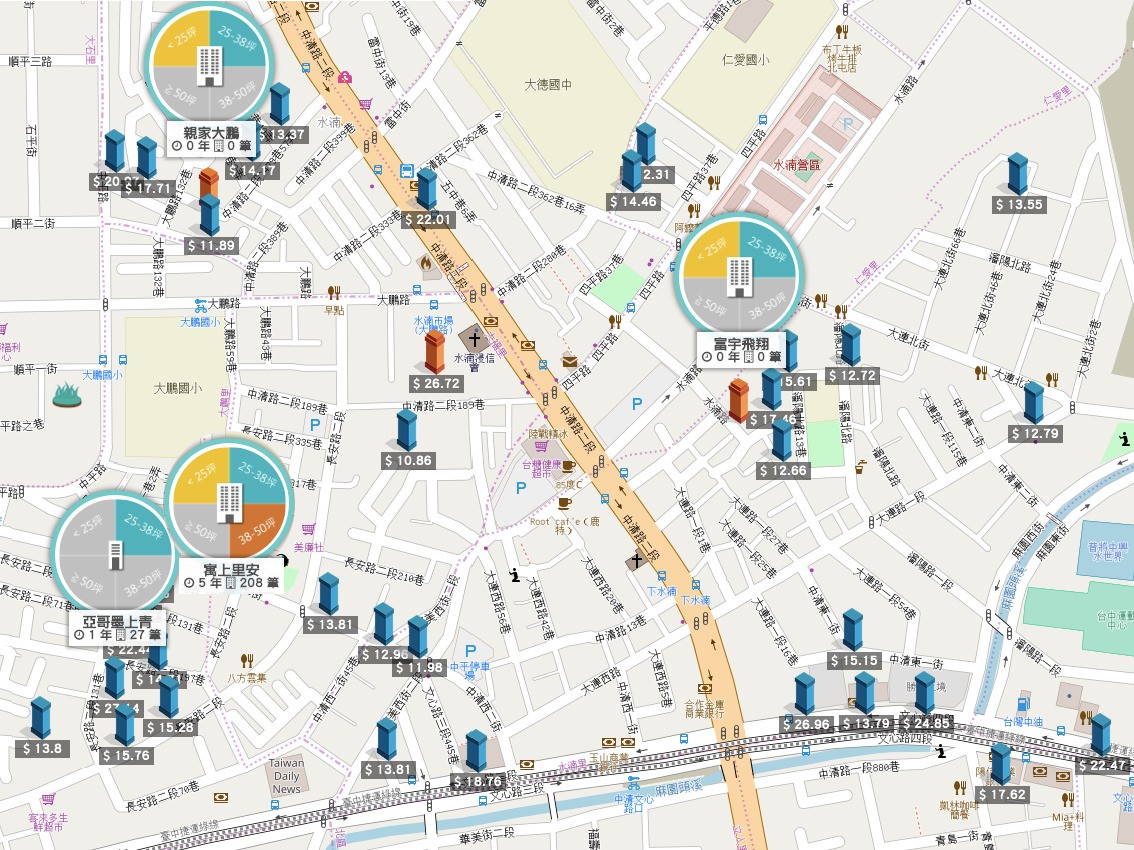The height and width of the screenshot is (850, 1134).
Task: Click the gas pump icon at 台灣中油
Action: click(1023, 703)
